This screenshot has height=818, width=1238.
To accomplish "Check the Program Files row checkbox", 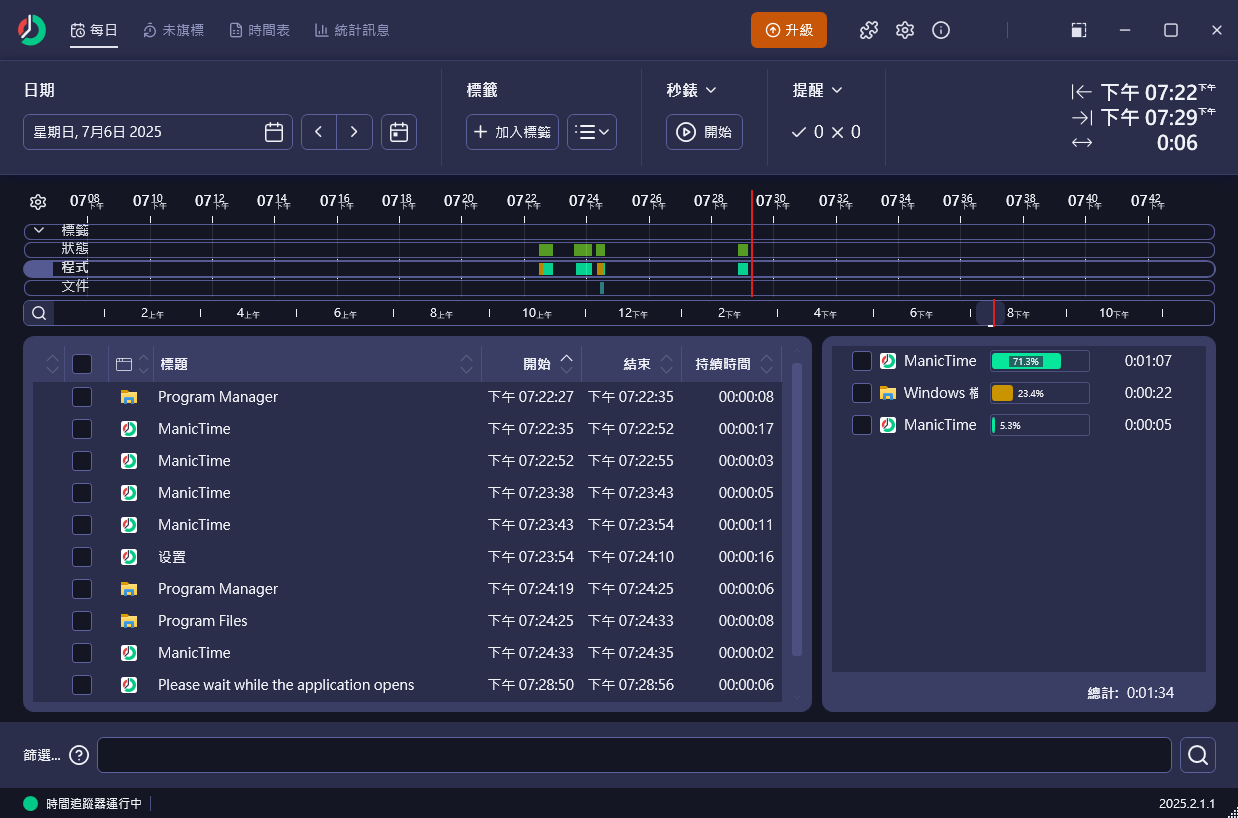I will click(82, 621).
